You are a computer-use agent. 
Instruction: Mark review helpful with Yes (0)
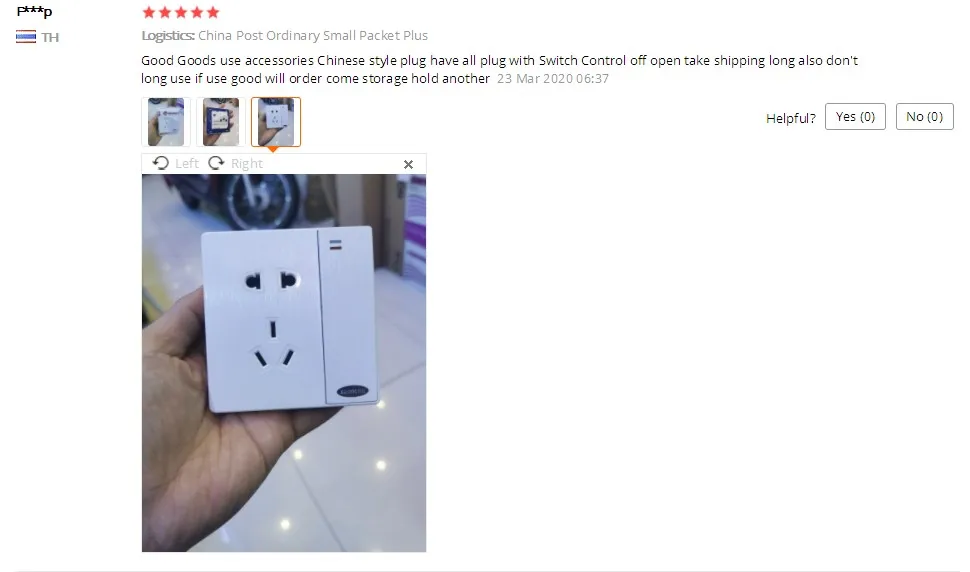tap(855, 117)
